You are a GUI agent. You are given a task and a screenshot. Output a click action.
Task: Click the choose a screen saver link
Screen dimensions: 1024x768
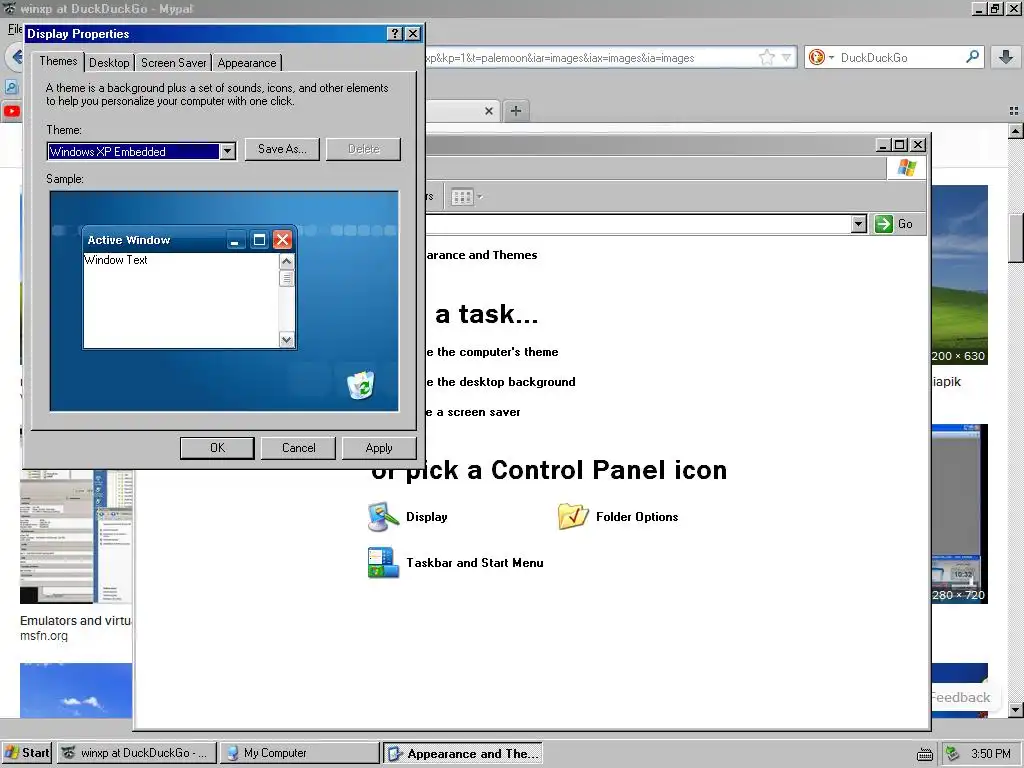pyautogui.click(x=473, y=412)
